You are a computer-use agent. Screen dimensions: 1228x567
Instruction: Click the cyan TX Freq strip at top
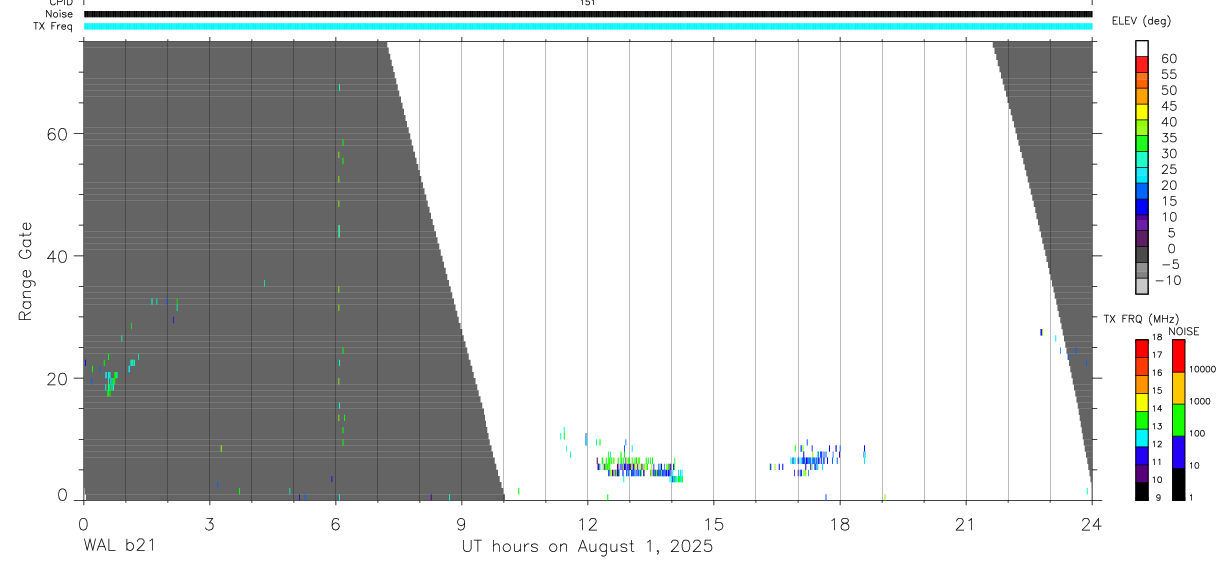(x=588, y=26)
